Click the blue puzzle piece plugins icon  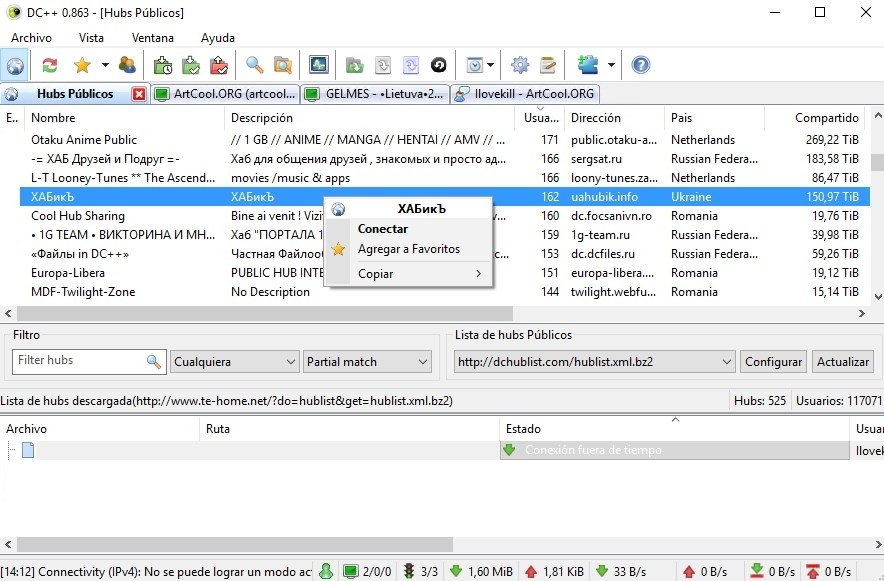[x=588, y=65]
